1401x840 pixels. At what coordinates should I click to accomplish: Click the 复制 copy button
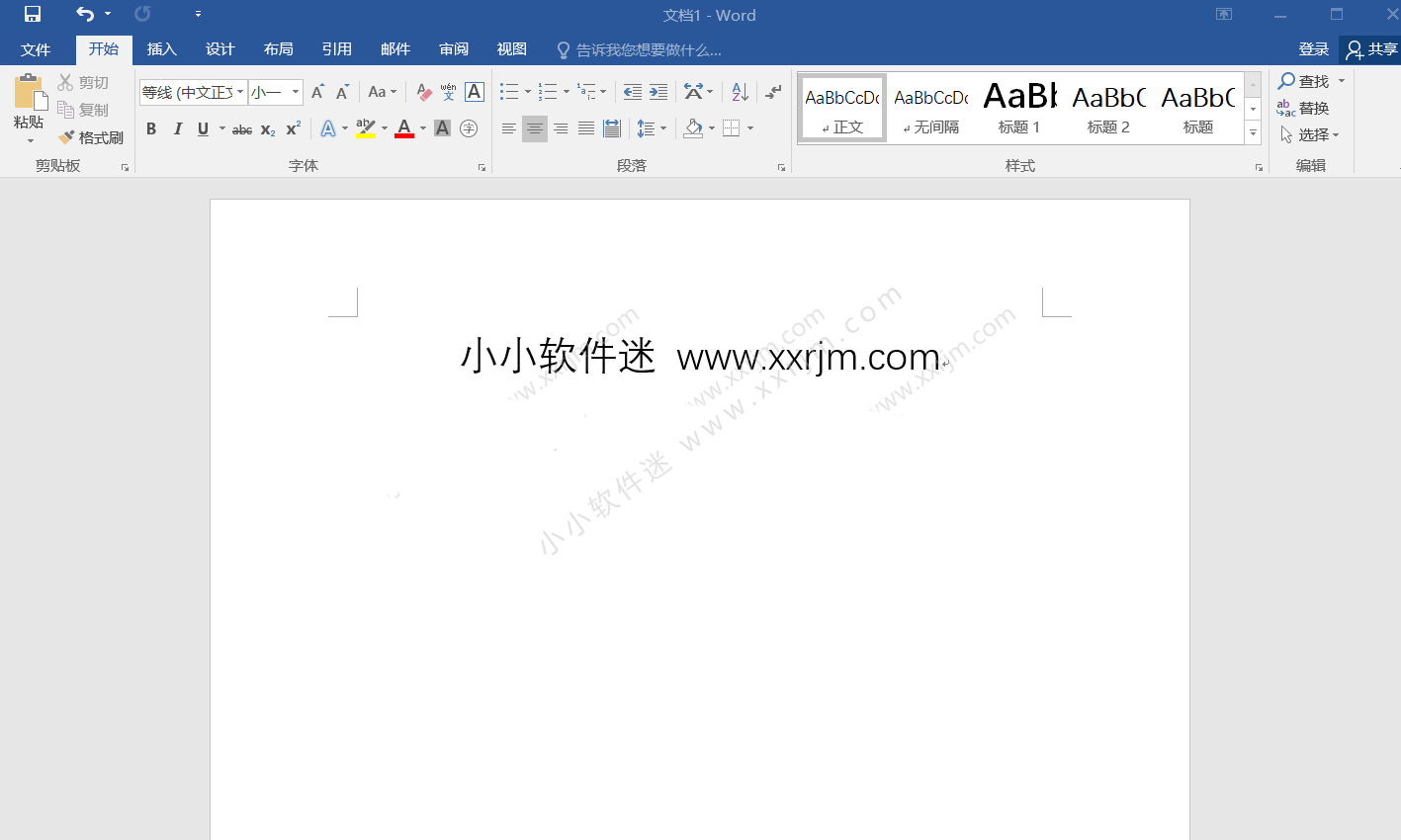(x=84, y=110)
